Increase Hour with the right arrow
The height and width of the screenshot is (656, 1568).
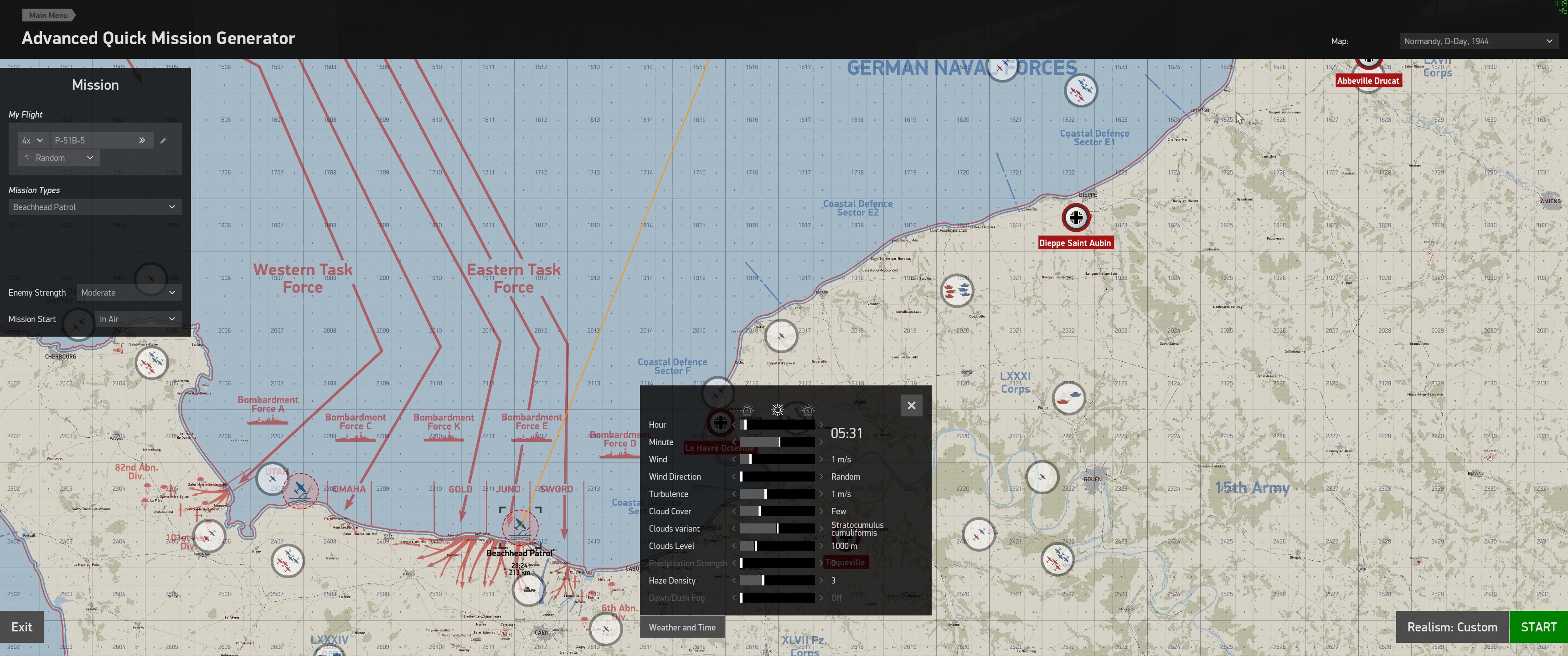pos(821,425)
